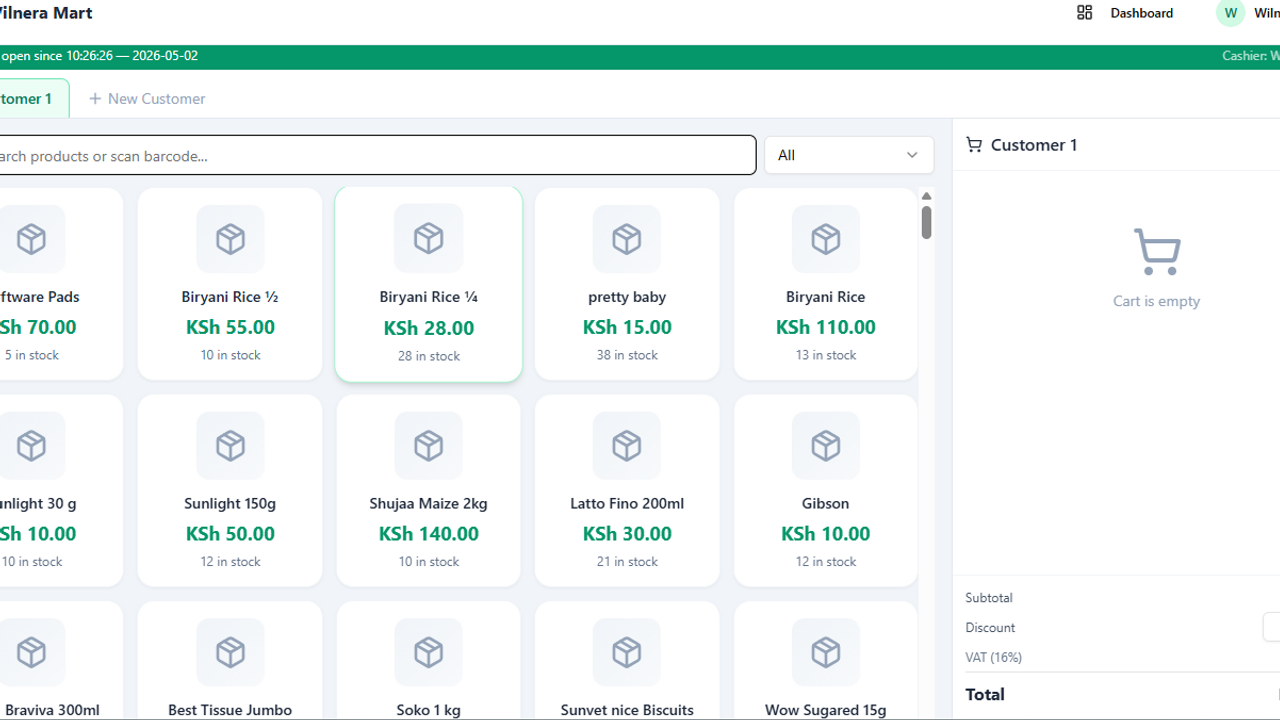The image size is (1280, 720).
Task: Click the Wow Sugared 15g product name
Action: tap(826, 710)
